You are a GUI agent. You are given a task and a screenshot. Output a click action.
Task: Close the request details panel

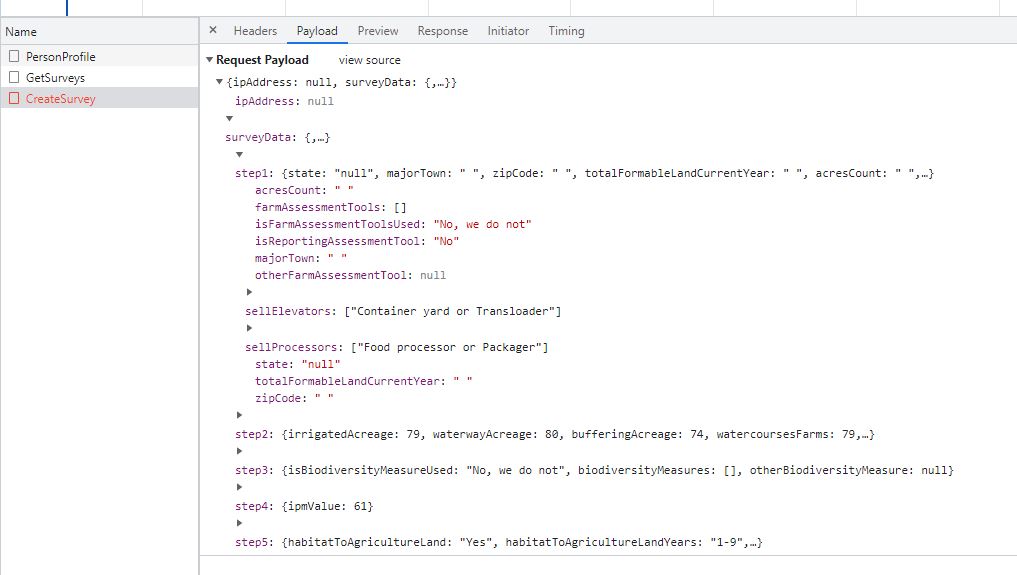213,31
